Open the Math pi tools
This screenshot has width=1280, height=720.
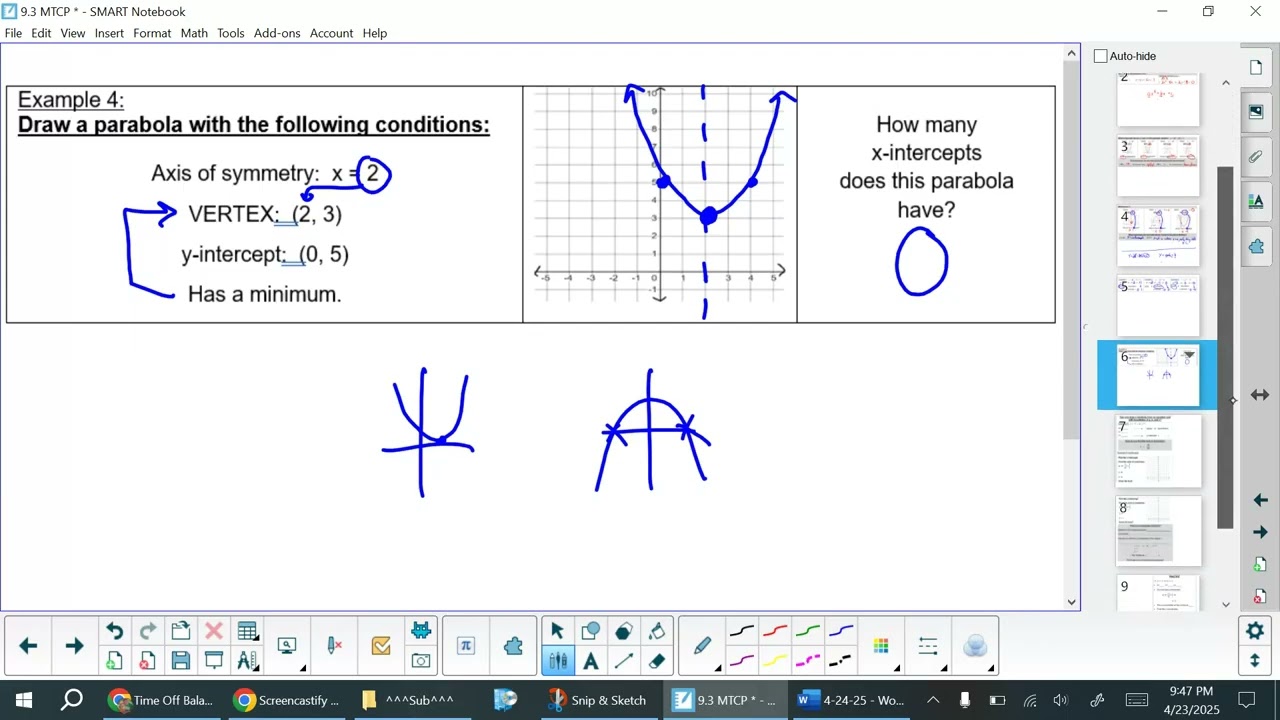point(465,646)
